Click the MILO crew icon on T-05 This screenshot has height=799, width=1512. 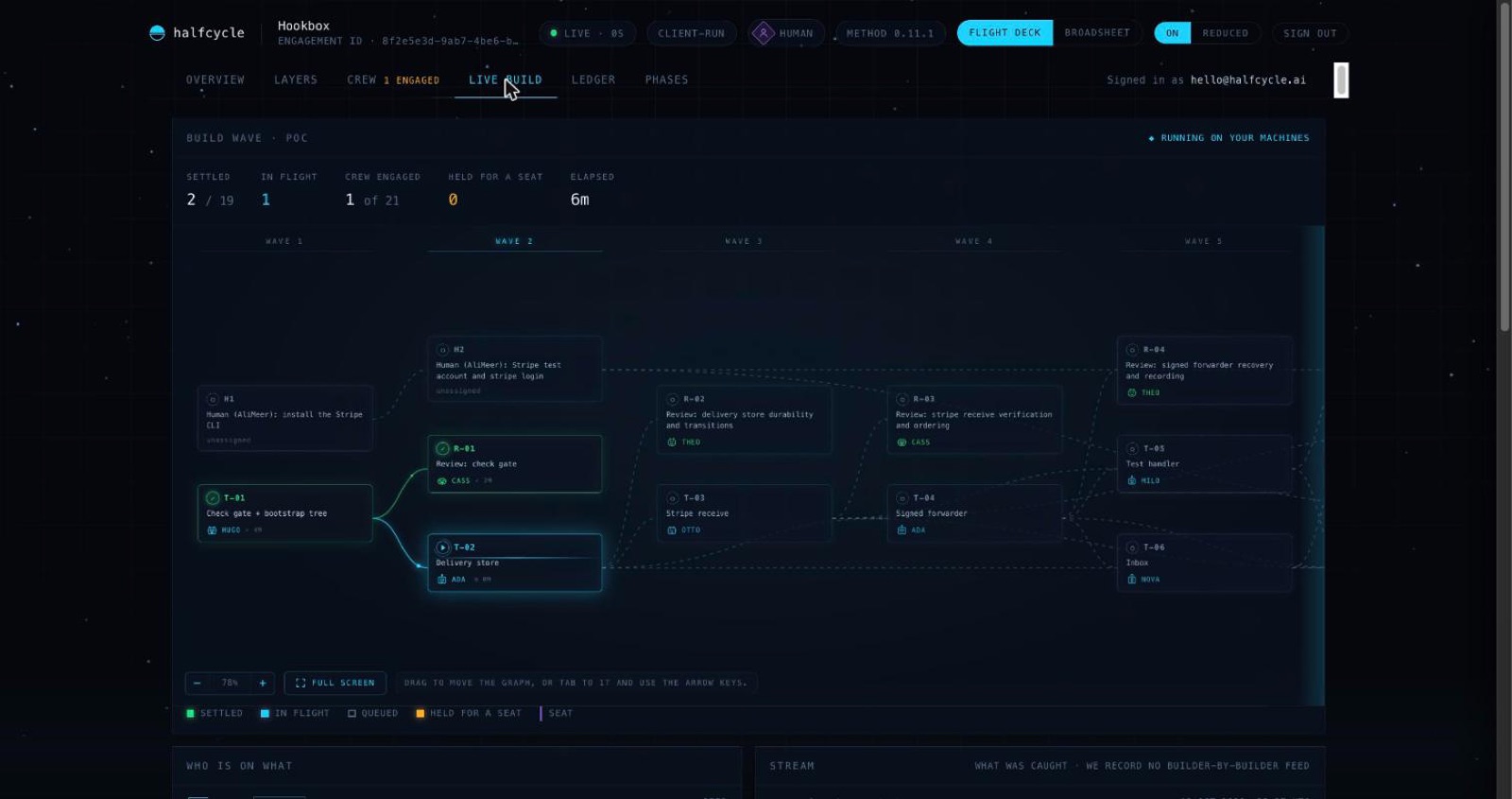coord(1131,480)
